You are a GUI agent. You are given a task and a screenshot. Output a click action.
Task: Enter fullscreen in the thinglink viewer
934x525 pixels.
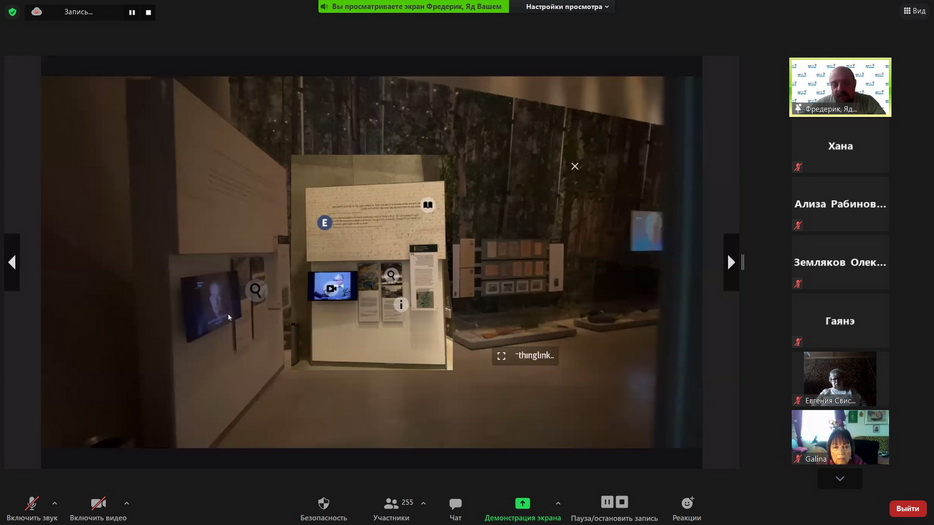[502, 356]
